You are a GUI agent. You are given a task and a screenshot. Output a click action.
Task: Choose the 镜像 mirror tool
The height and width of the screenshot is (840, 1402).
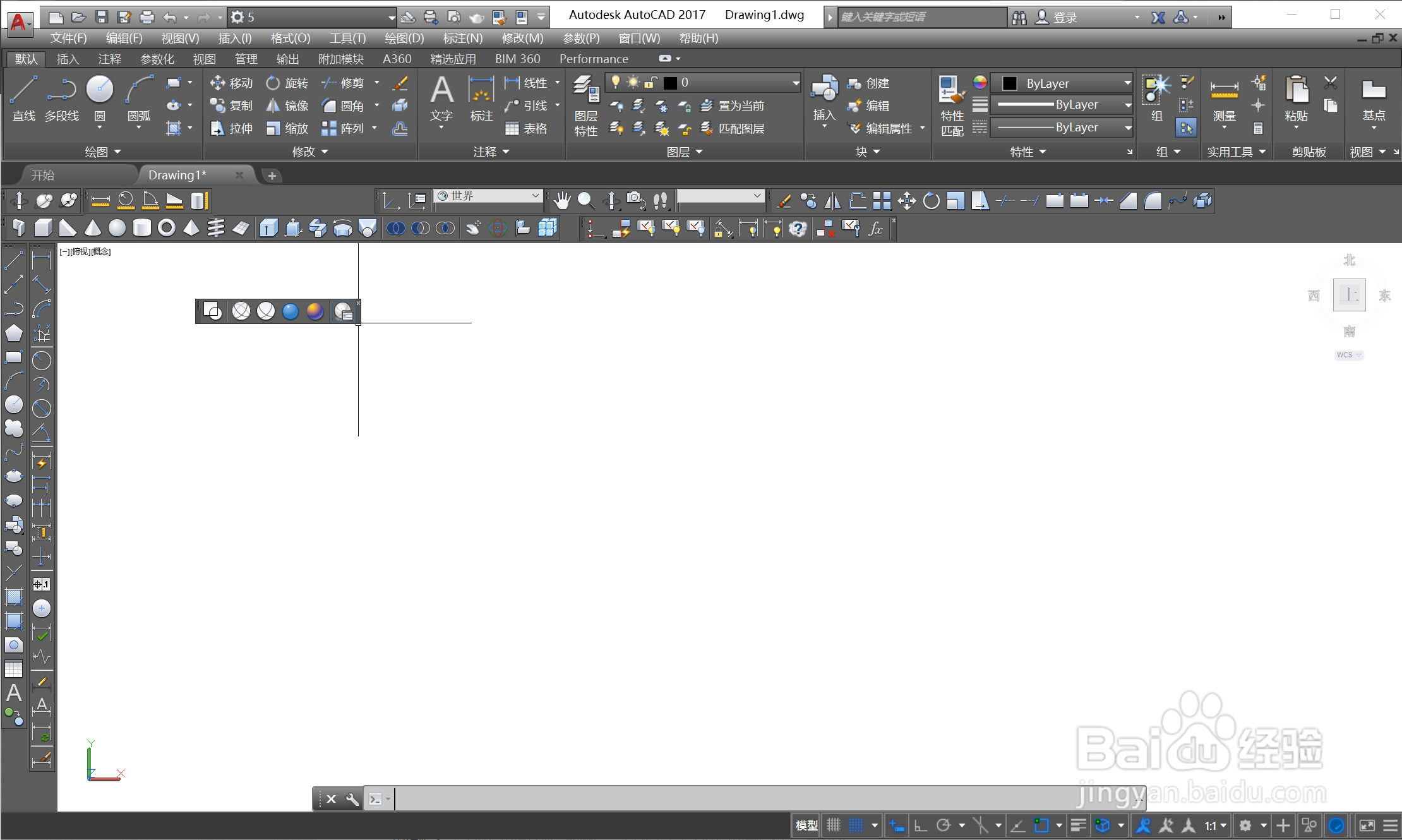pyautogui.click(x=287, y=105)
